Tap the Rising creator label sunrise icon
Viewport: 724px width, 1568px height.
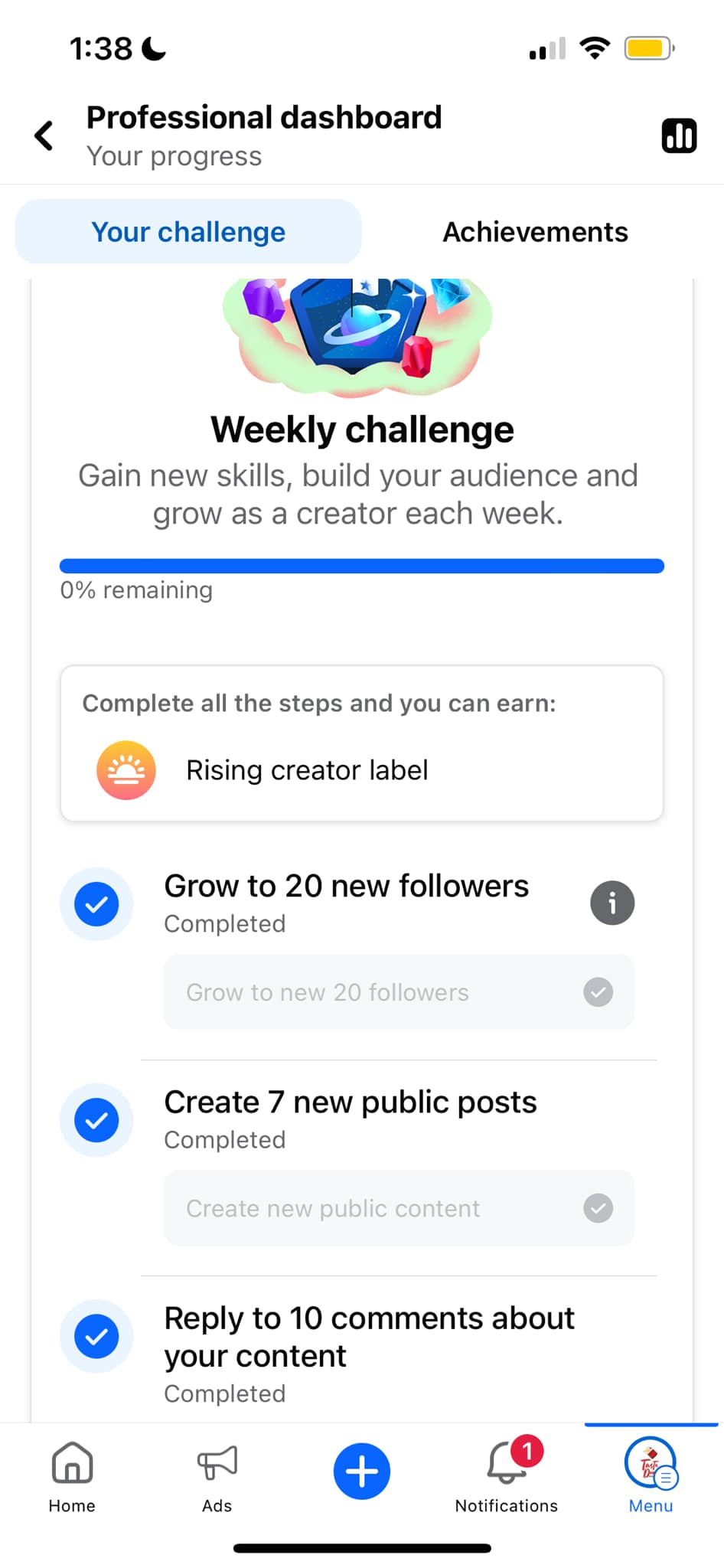point(126,770)
